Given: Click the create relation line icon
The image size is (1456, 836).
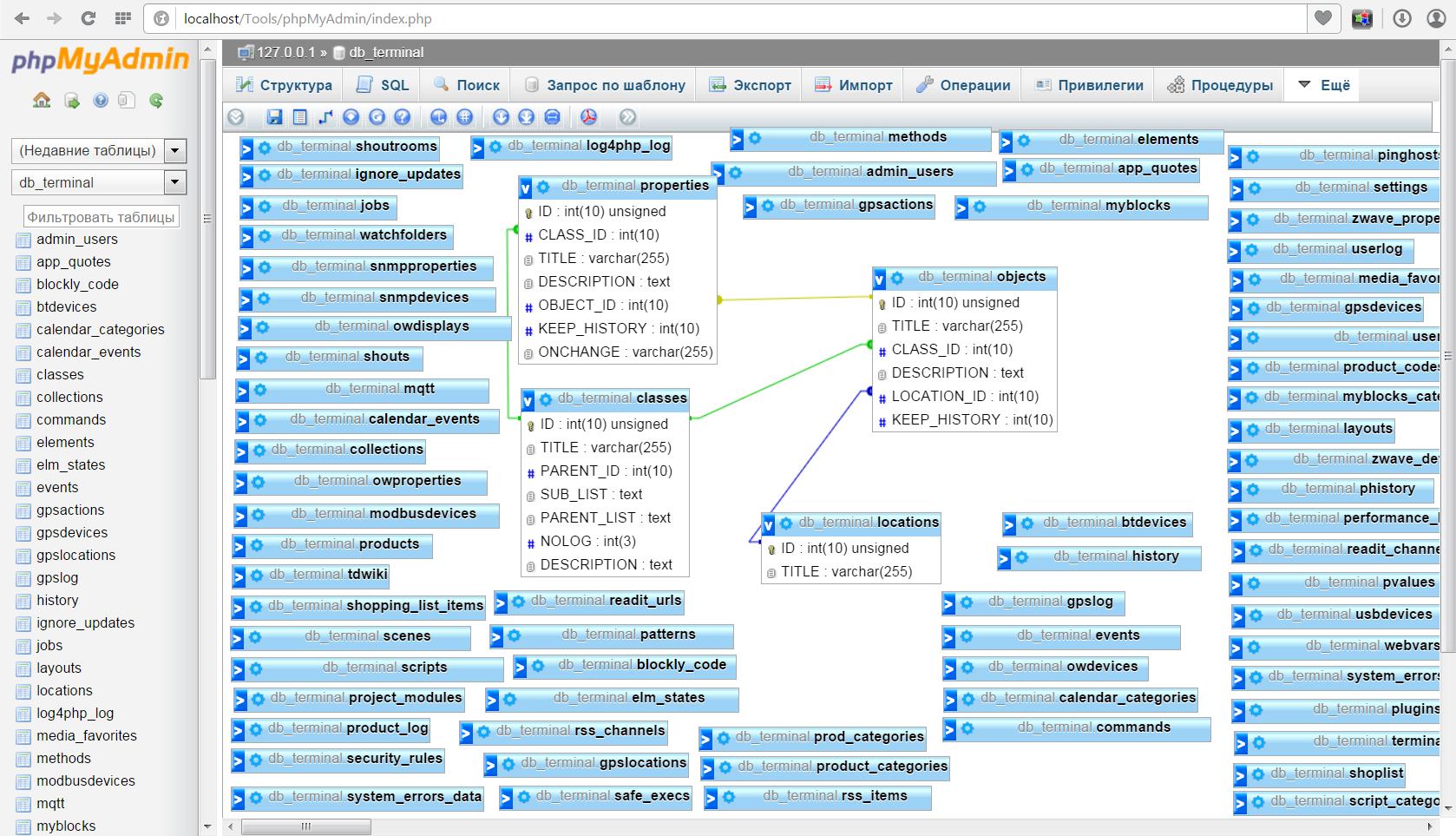Looking at the screenshot, I should coord(325,117).
